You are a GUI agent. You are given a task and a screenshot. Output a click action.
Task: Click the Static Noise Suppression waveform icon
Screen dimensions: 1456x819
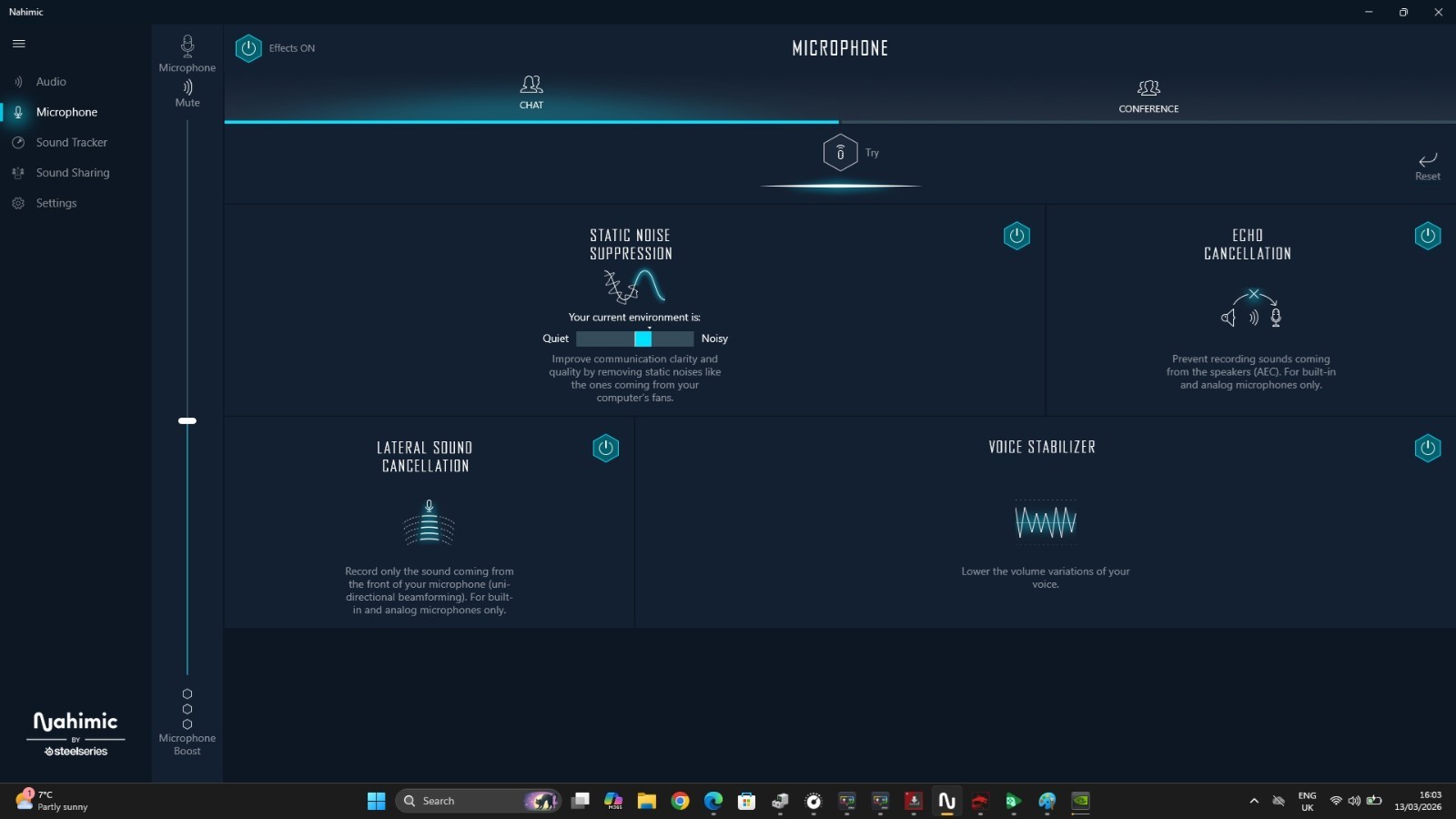tap(634, 287)
